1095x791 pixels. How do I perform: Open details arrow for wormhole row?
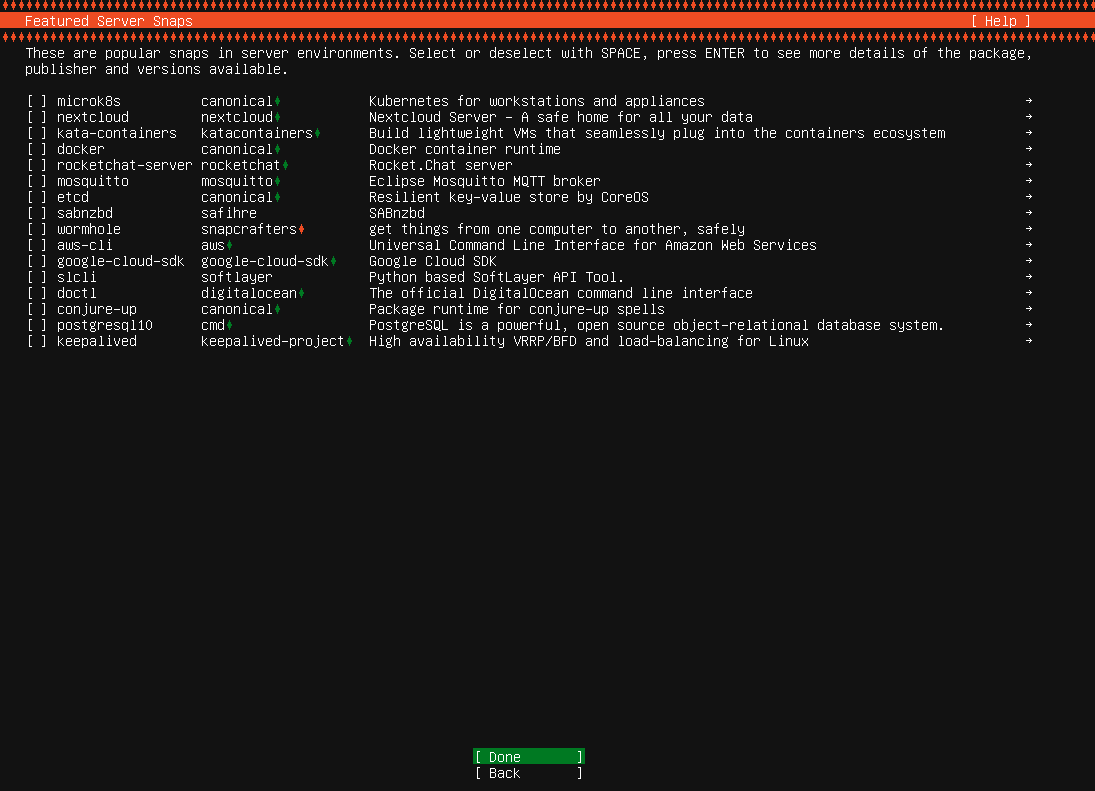click(x=1029, y=229)
